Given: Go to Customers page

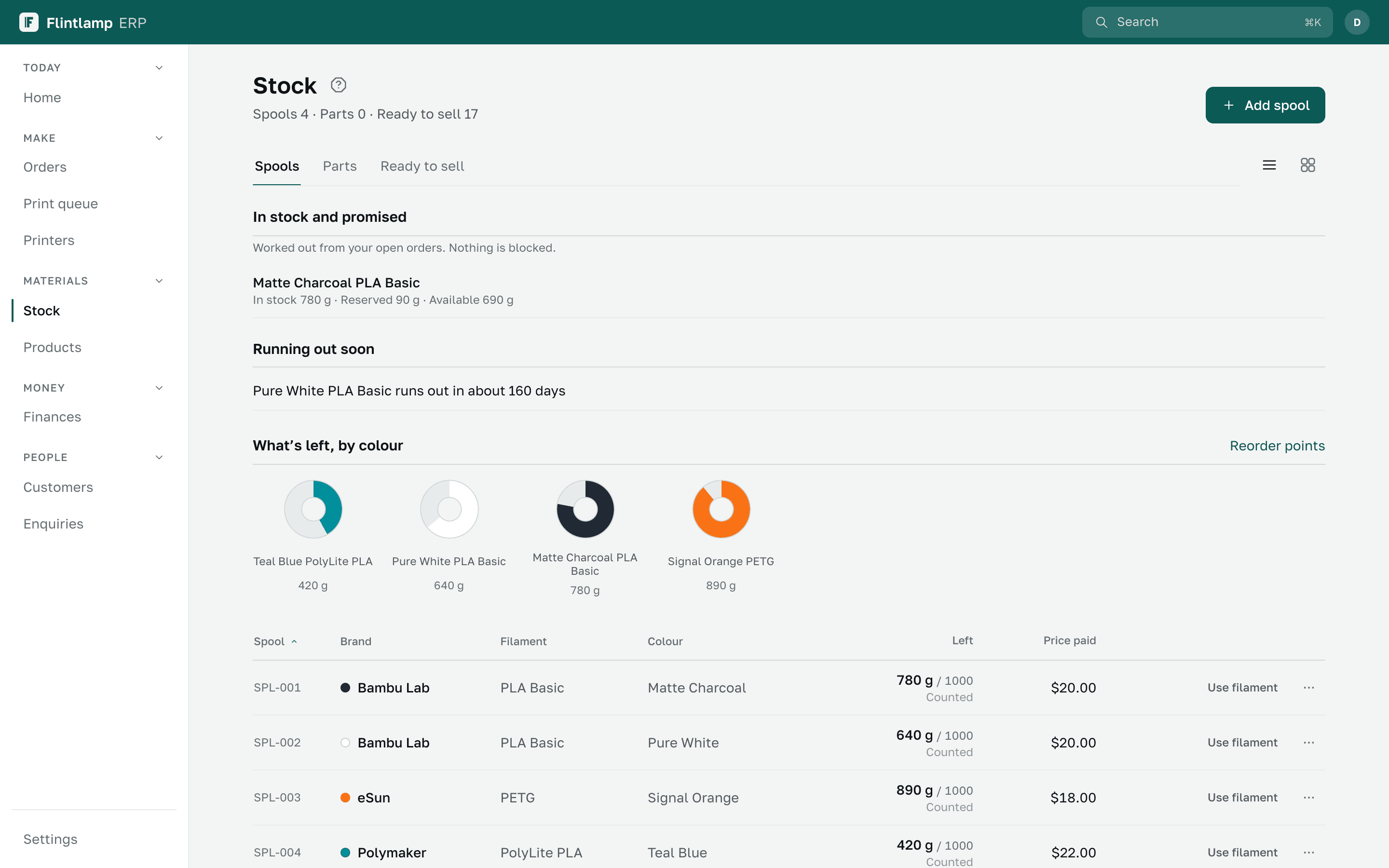Looking at the screenshot, I should (x=58, y=488).
